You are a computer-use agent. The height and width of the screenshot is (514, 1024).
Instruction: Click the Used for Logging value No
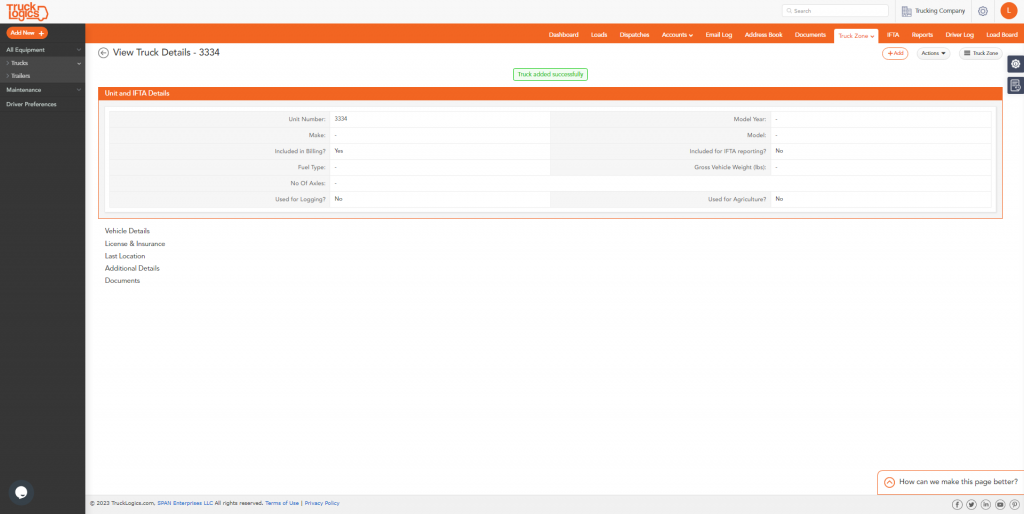click(338, 199)
